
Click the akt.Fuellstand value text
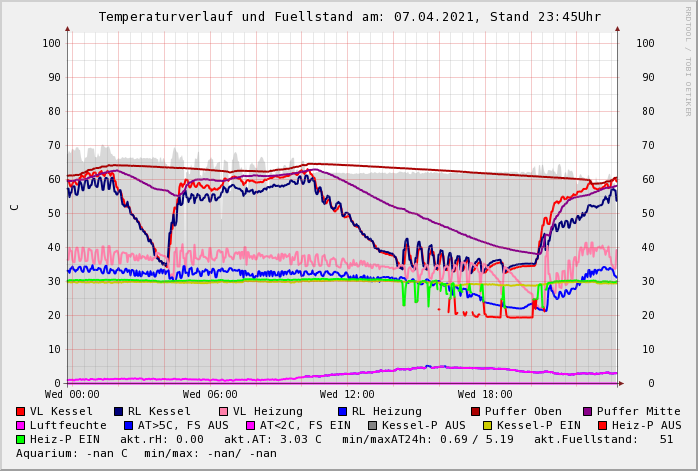[612, 439]
